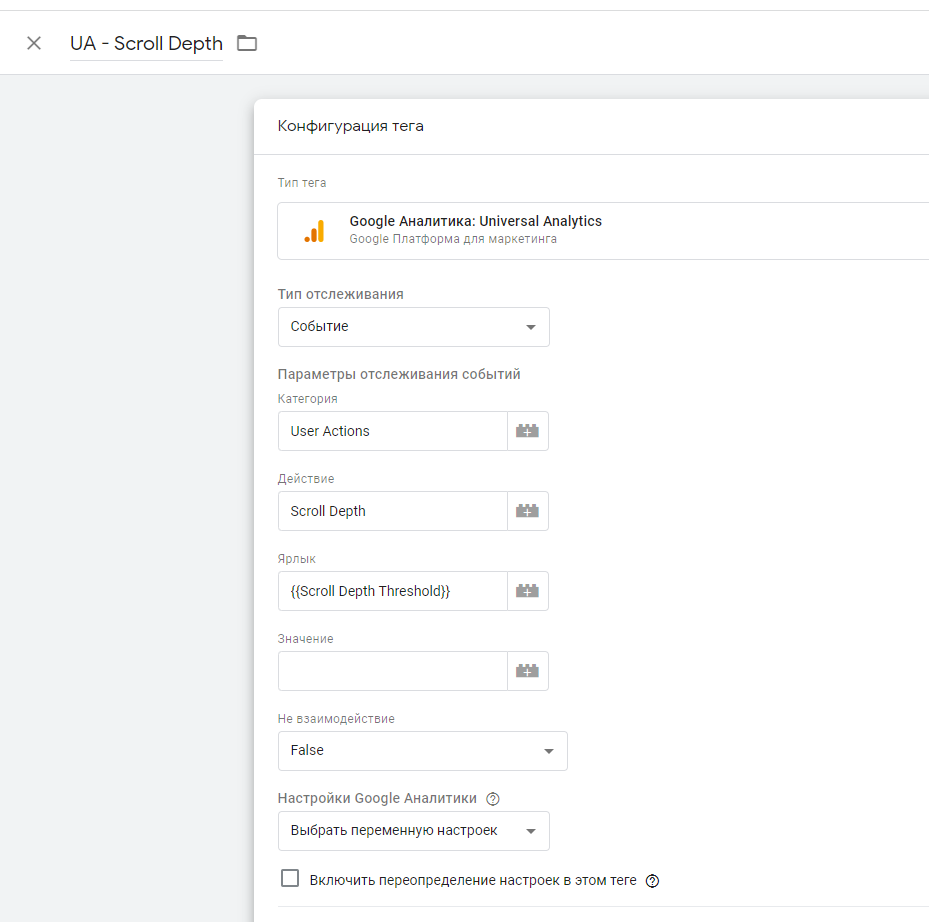This screenshot has width=929, height=922.
Task: Click the Категория field with User Actions
Action: (392, 431)
